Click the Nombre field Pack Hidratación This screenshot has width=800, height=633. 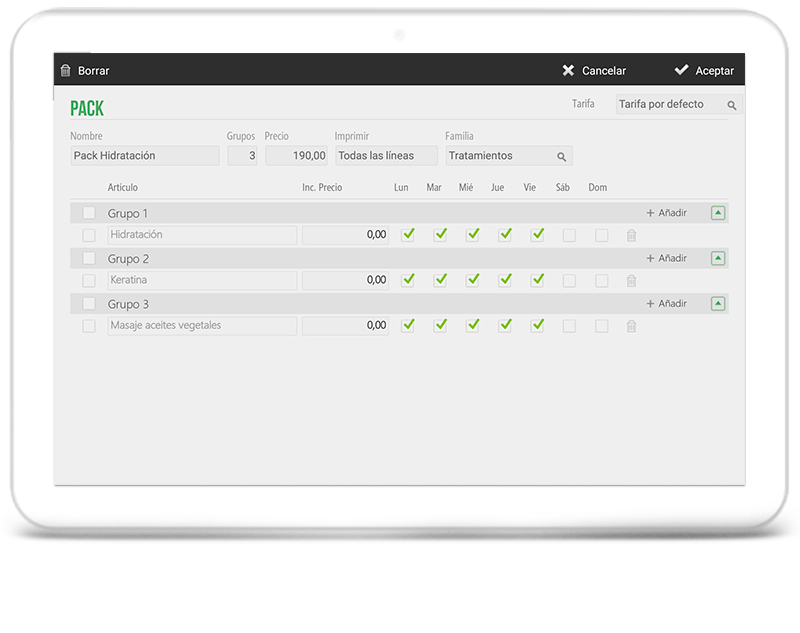click(x=145, y=156)
